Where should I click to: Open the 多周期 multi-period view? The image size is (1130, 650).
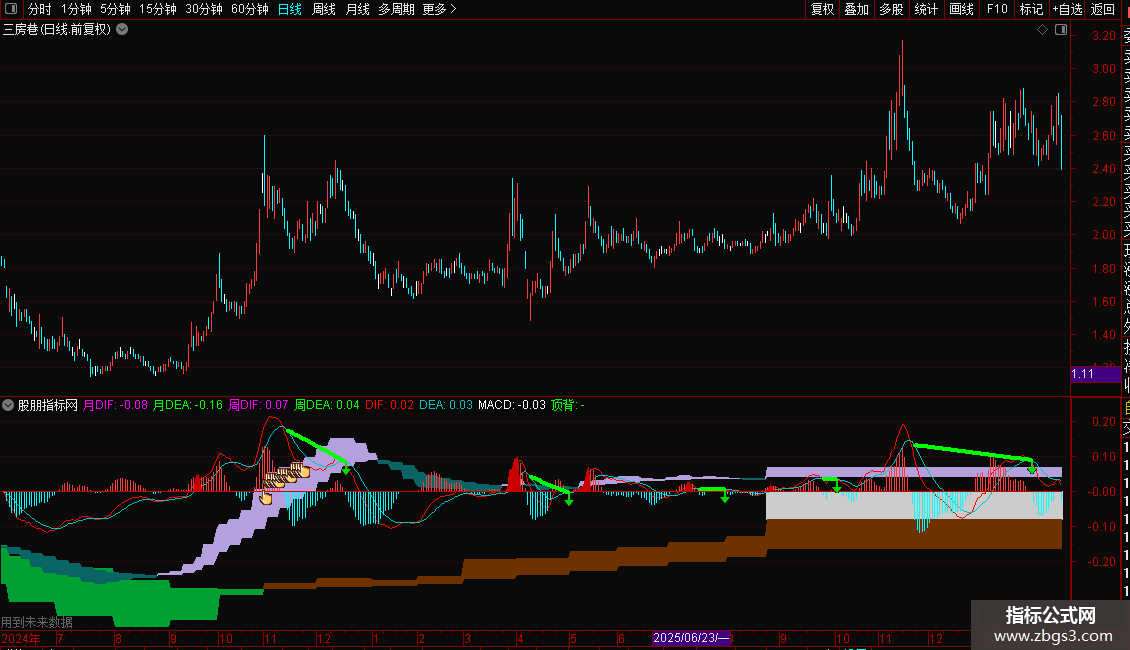pos(396,9)
